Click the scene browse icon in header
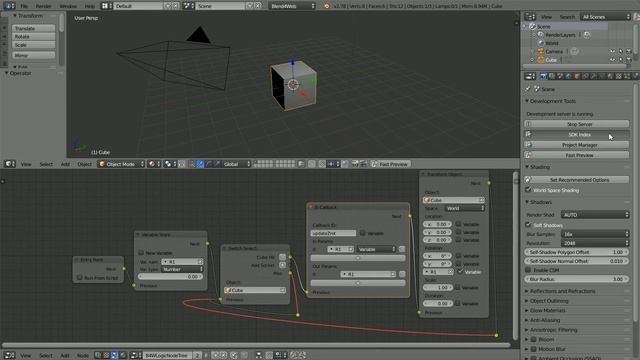 (x=189, y=6)
